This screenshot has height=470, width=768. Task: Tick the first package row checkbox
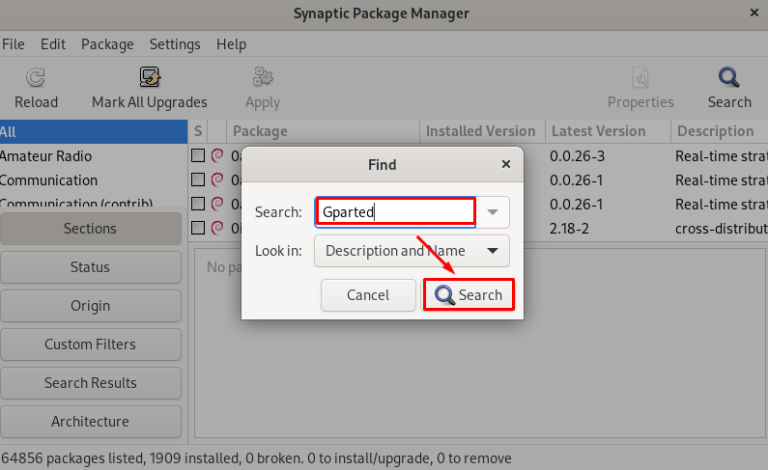pyautogui.click(x=198, y=156)
